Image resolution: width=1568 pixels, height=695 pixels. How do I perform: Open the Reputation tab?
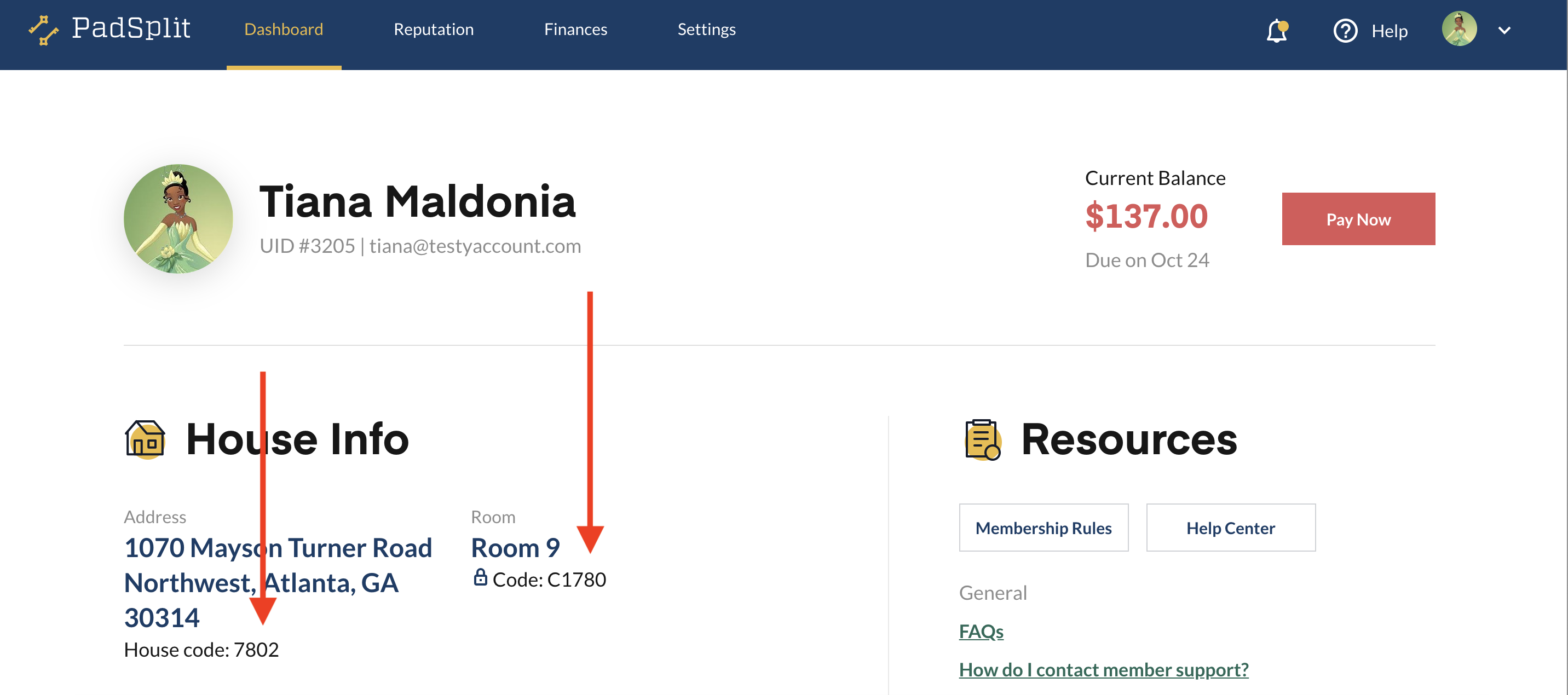434,29
